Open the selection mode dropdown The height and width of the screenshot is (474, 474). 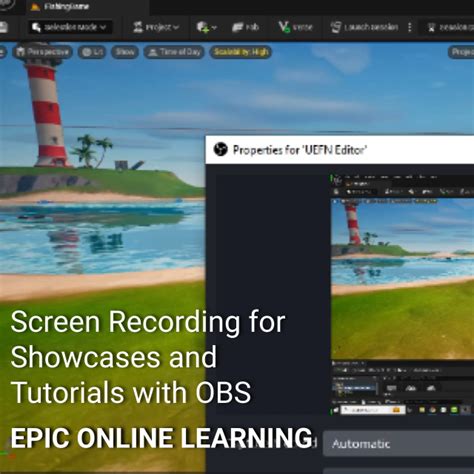pos(69,27)
